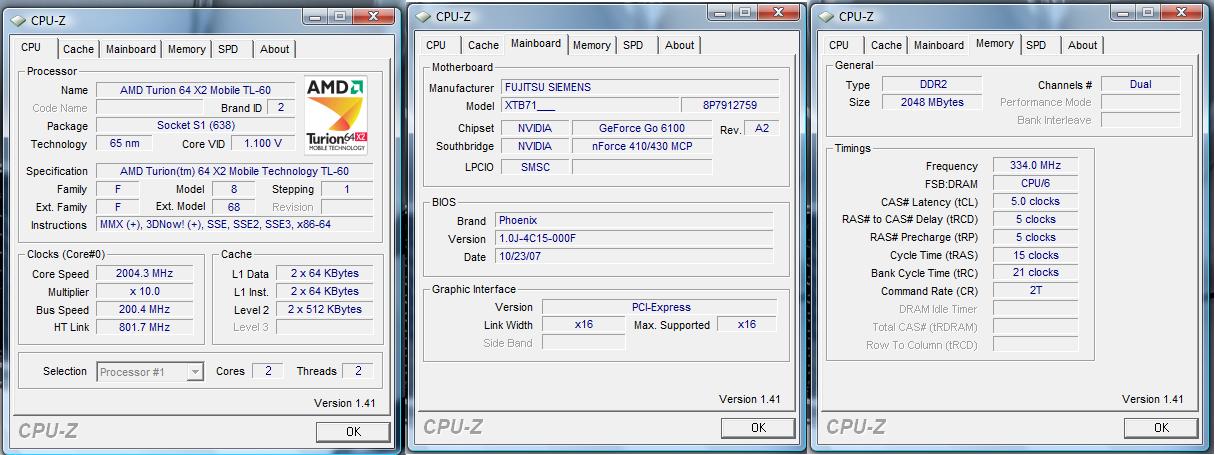Screen dimensions: 1215x455
Task: Click OK button in Memory window
Action: [x=1161, y=428]
